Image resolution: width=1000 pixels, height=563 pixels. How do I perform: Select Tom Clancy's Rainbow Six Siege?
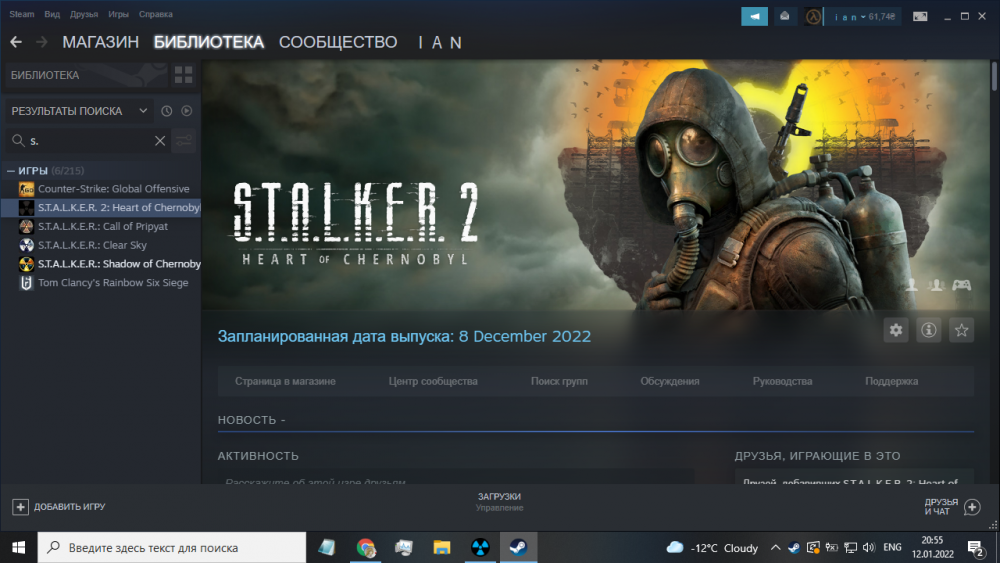(x=113, y=282)
